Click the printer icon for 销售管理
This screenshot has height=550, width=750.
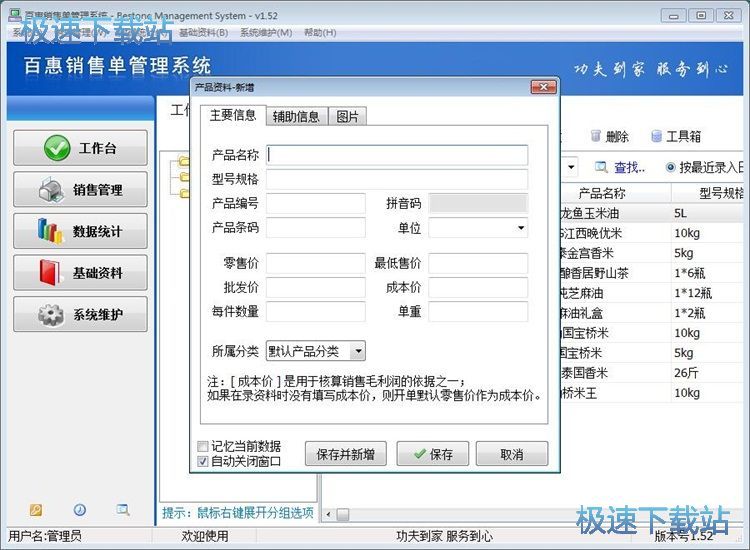(x=51, y=190)
